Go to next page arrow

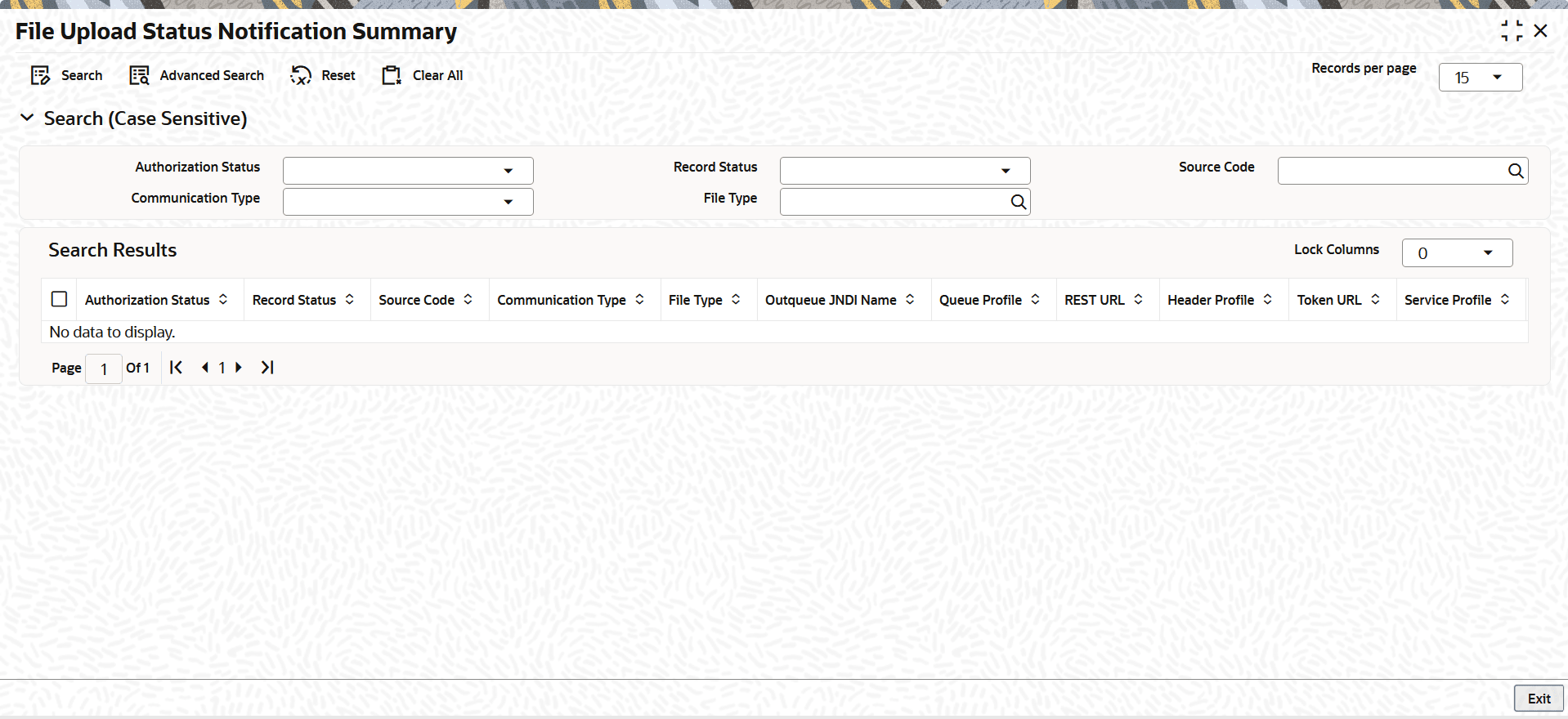pyautogui.click(x=239, y=368)
